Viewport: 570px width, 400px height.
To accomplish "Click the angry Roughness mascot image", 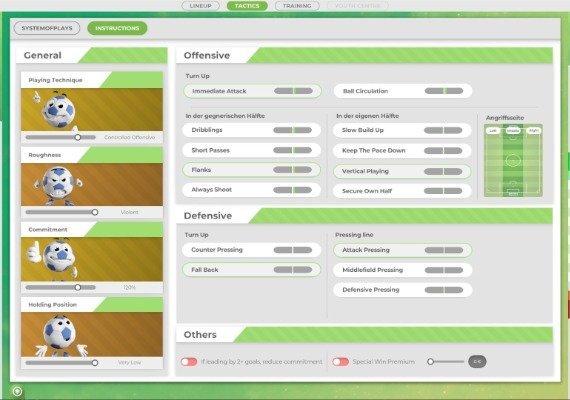I will 92,184.
